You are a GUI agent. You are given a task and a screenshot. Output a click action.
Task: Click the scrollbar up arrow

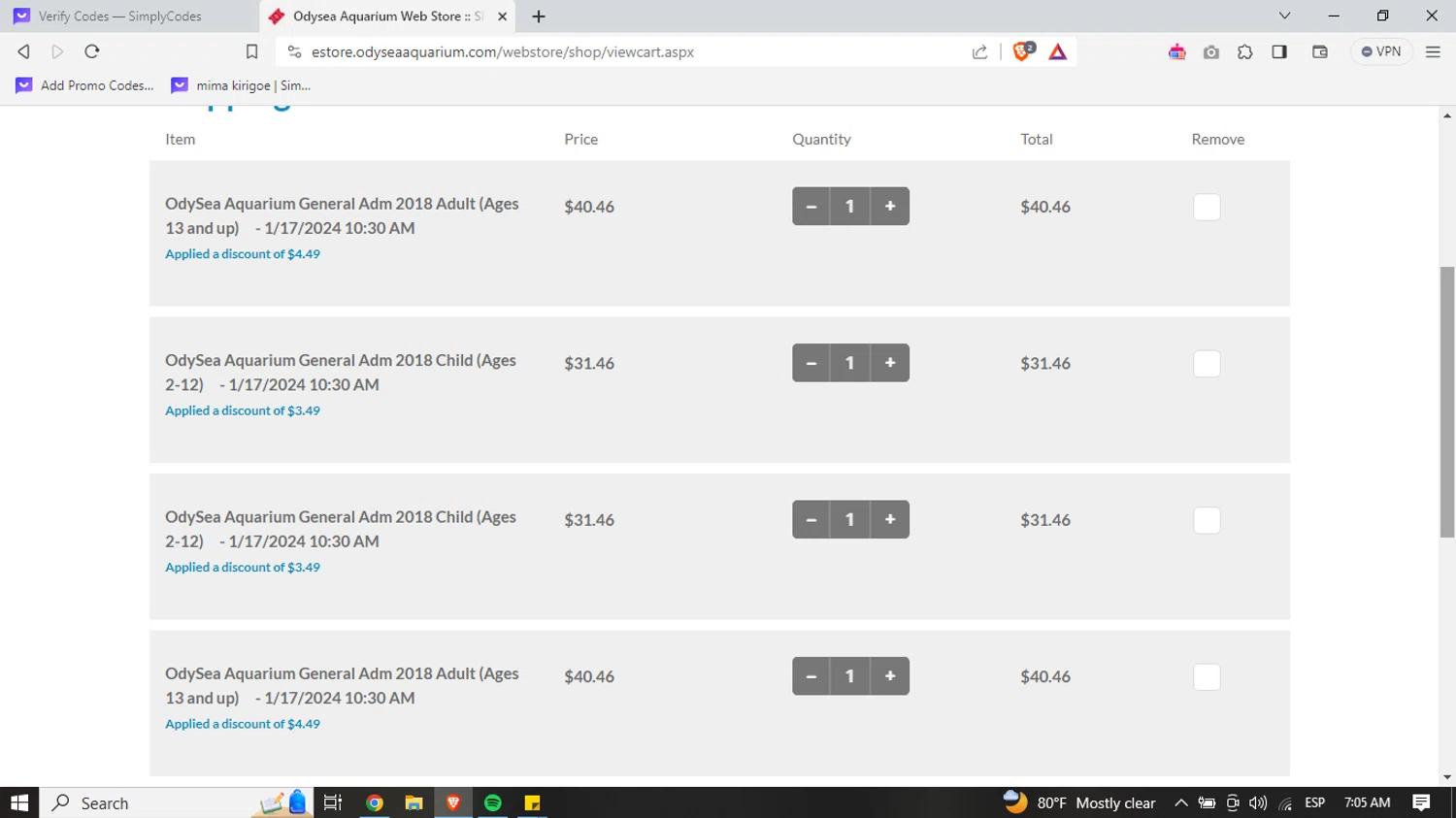point(1447,115)
